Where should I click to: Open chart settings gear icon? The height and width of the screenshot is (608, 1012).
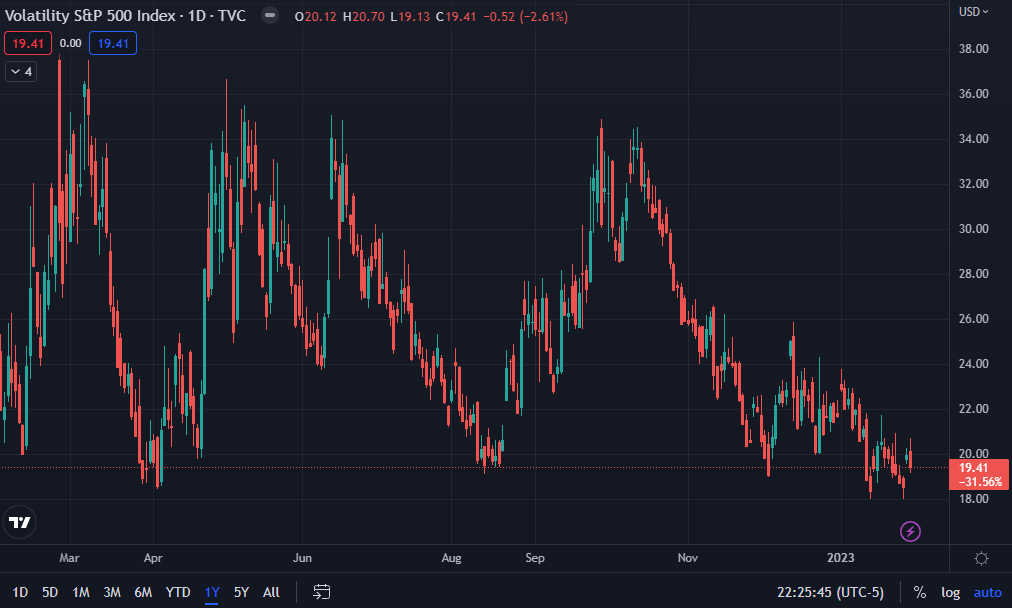(981, 558)
